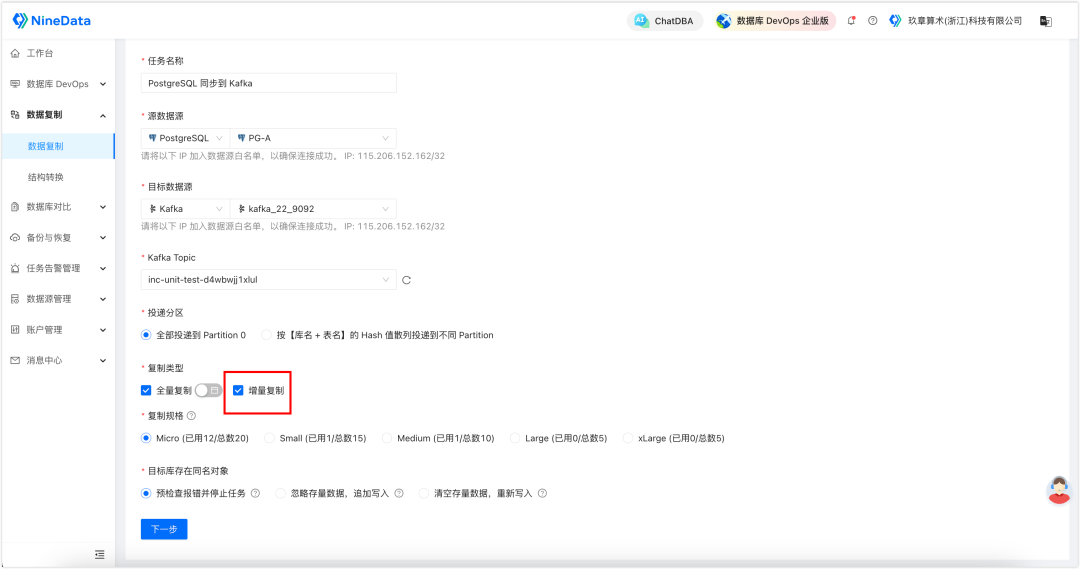Toggle the switch next to 全量复制
Viewport: 1080px width, 569px height.
point(208,391)
